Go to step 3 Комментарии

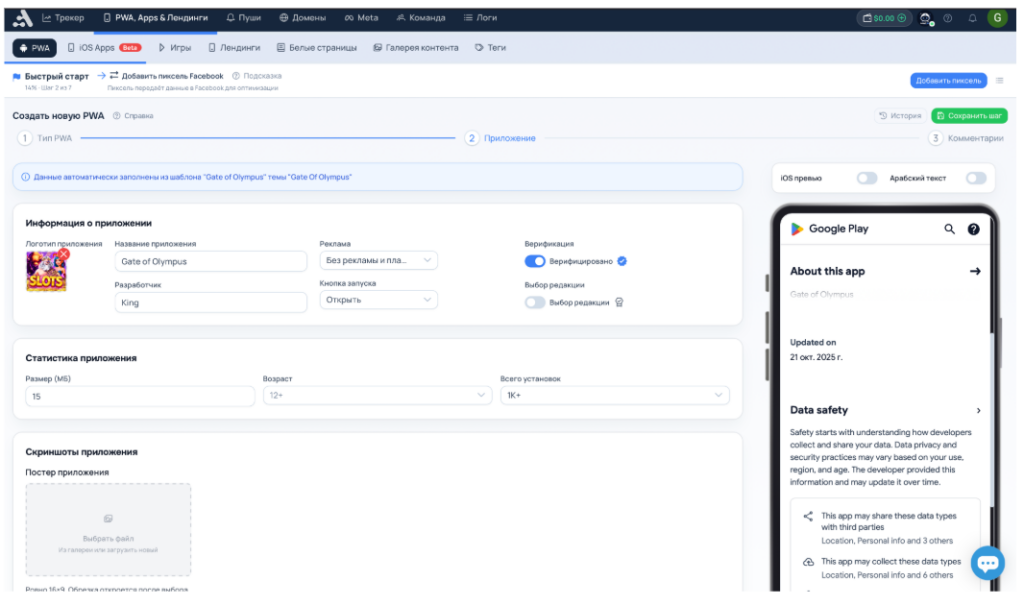[x=966, y=138]
